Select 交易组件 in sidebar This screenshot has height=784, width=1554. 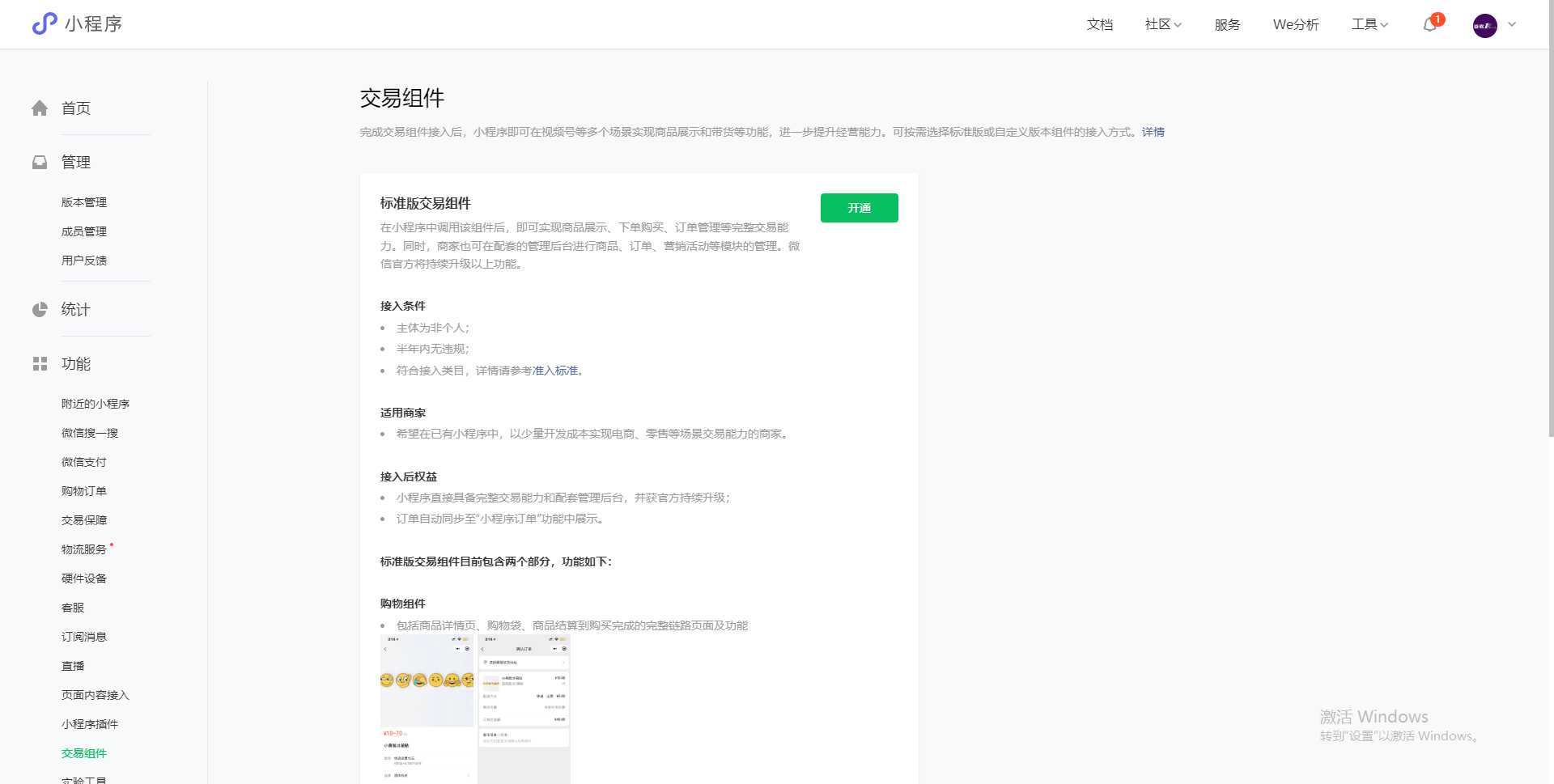click(84, 753)
